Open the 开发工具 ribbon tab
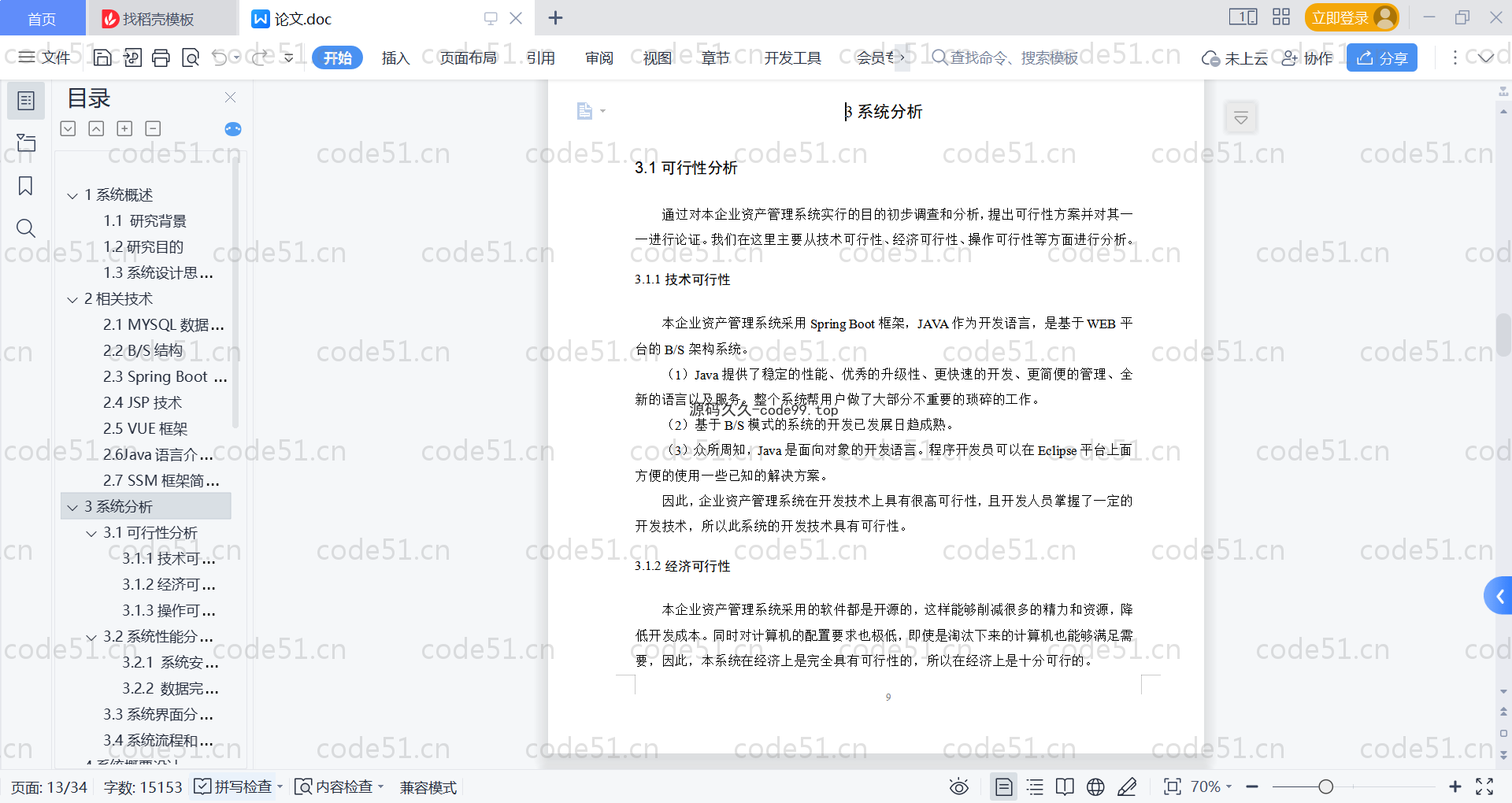Viewport: 1512px width, 803px height. (792, 57)
